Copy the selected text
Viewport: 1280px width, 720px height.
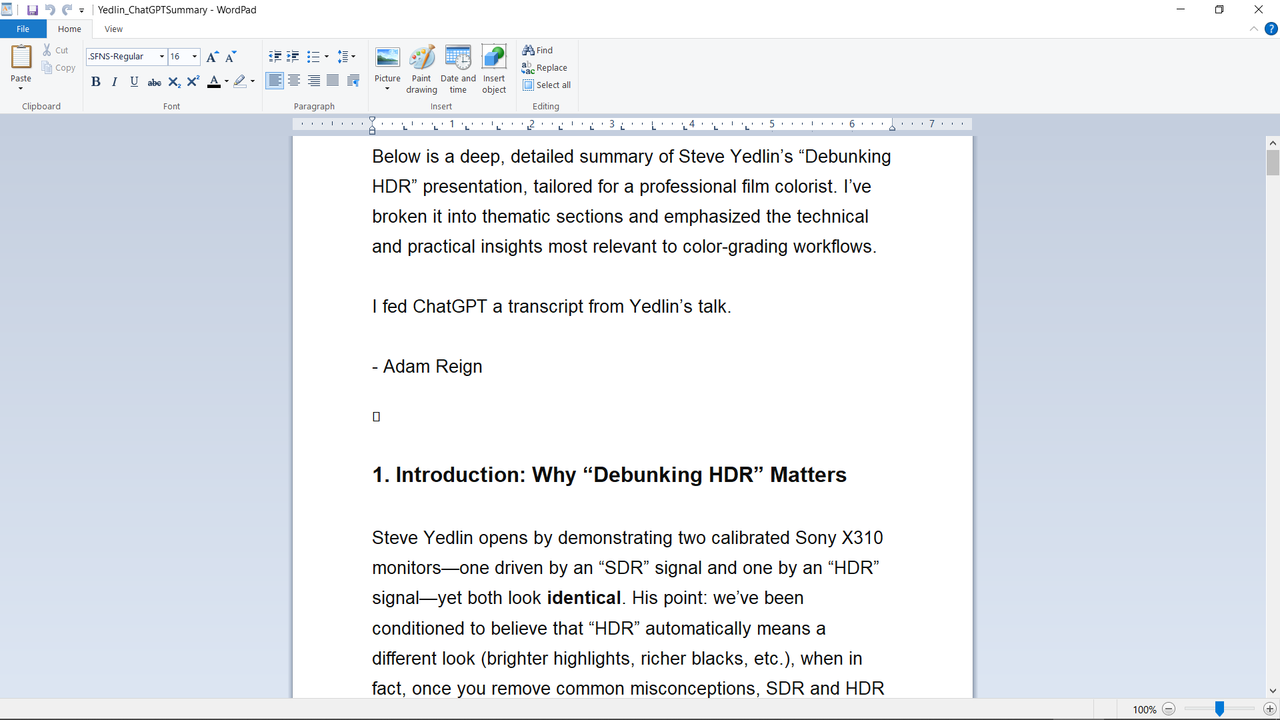(59, 68)
